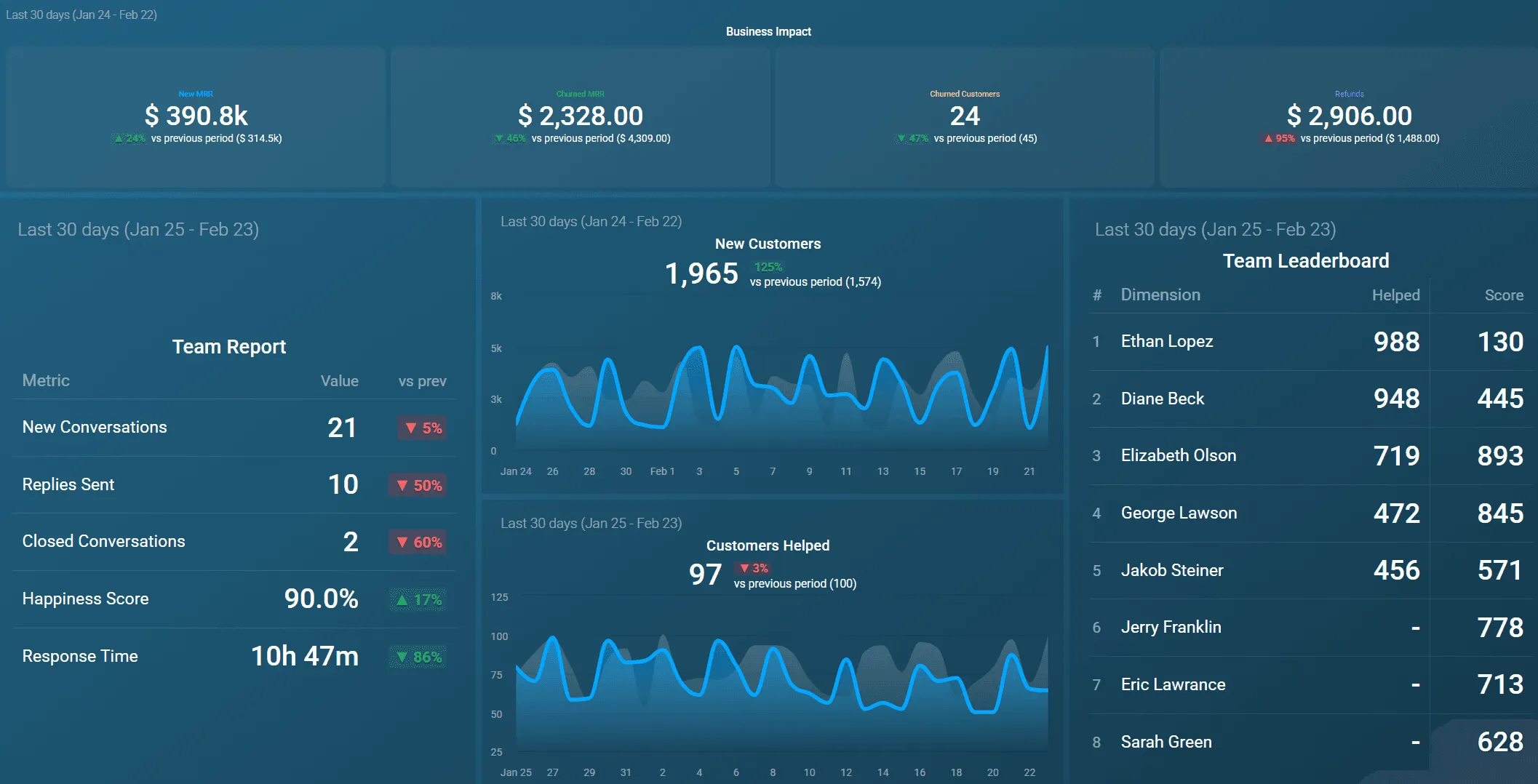Click the Customers Helped total 97
Image resolution: width=1538 pixels, height=784 pixels.
[705, 575]
